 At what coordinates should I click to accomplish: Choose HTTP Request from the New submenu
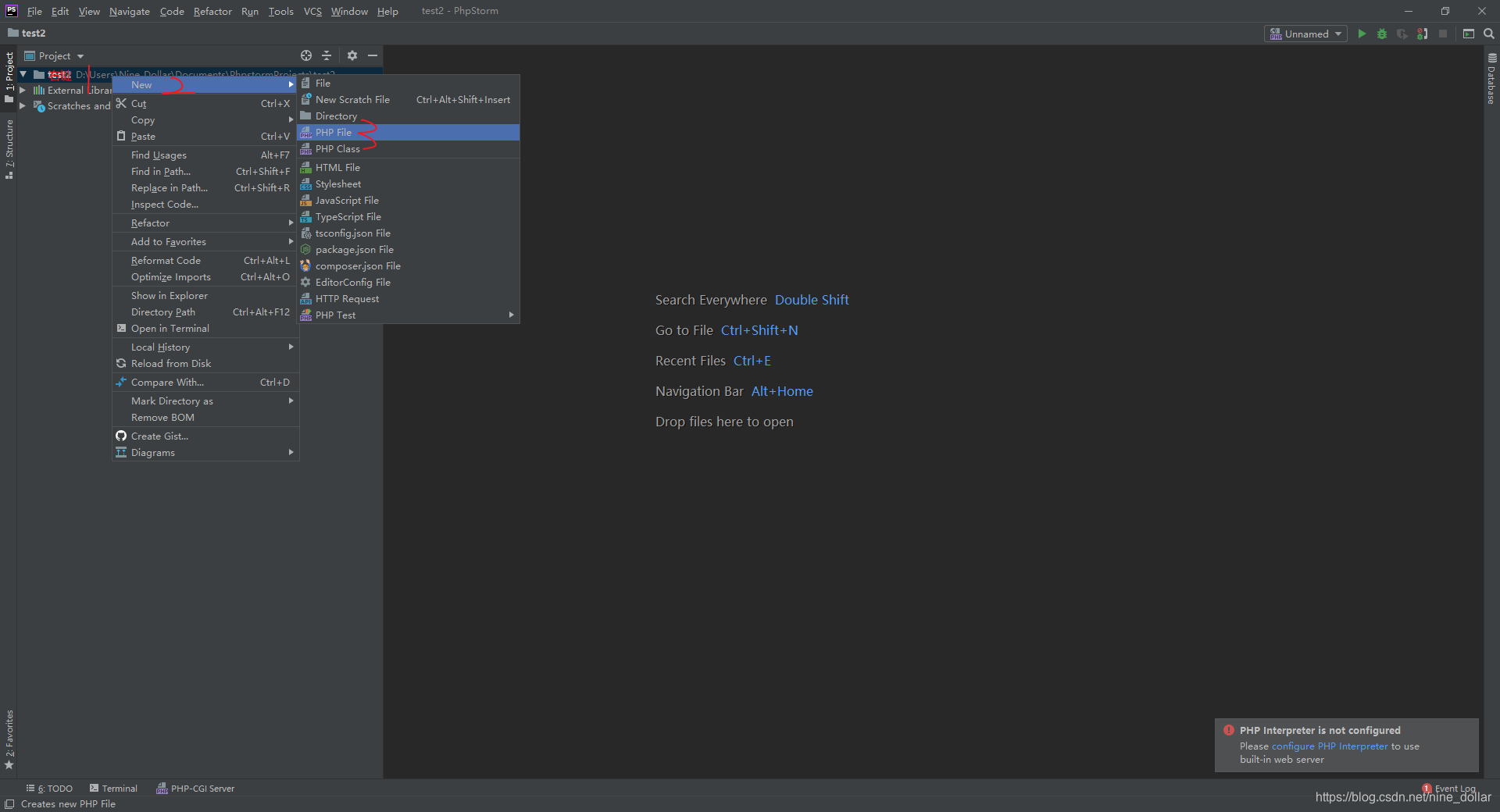(408, 299)
